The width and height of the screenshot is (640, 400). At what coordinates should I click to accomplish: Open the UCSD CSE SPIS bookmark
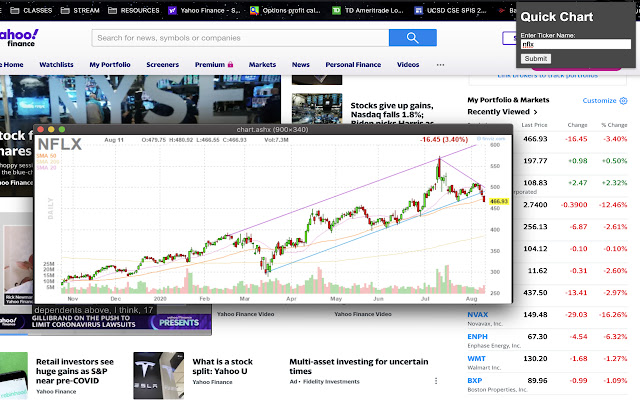(x=450, y=11)
